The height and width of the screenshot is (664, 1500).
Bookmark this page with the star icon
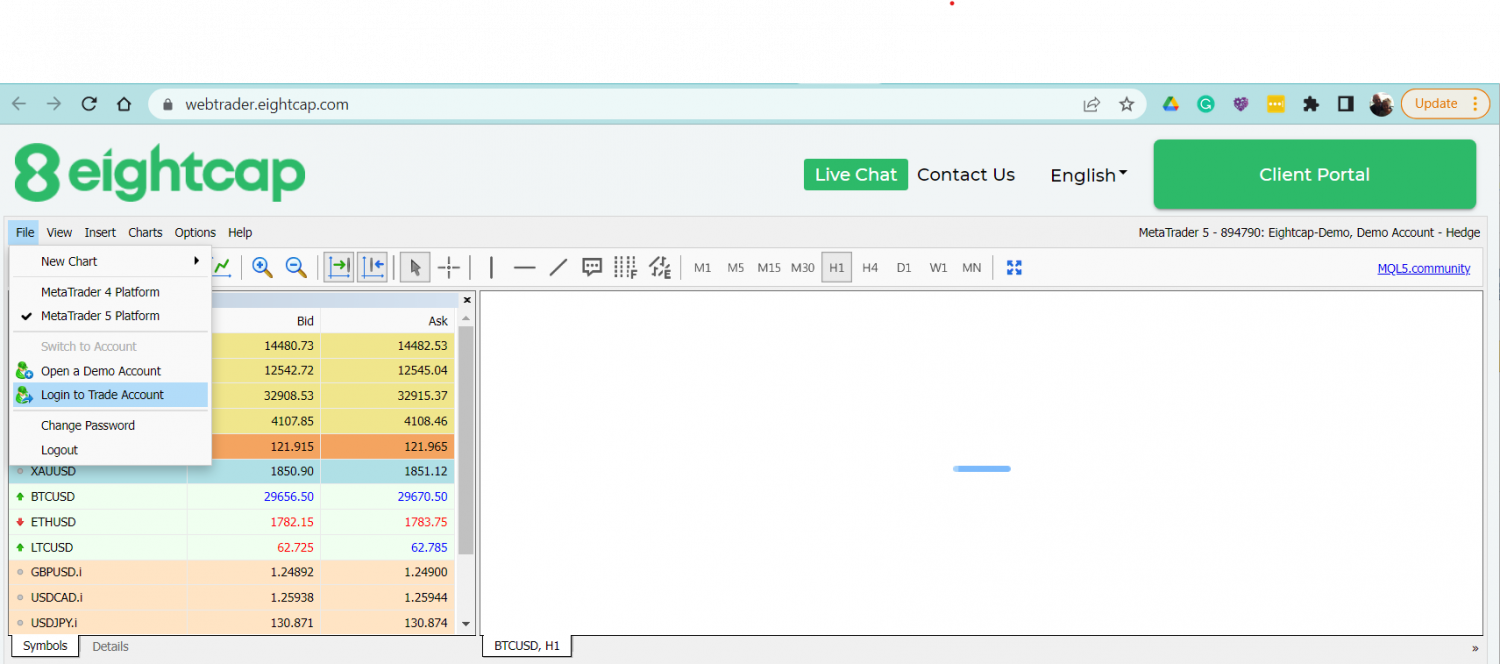(1127, 104)
